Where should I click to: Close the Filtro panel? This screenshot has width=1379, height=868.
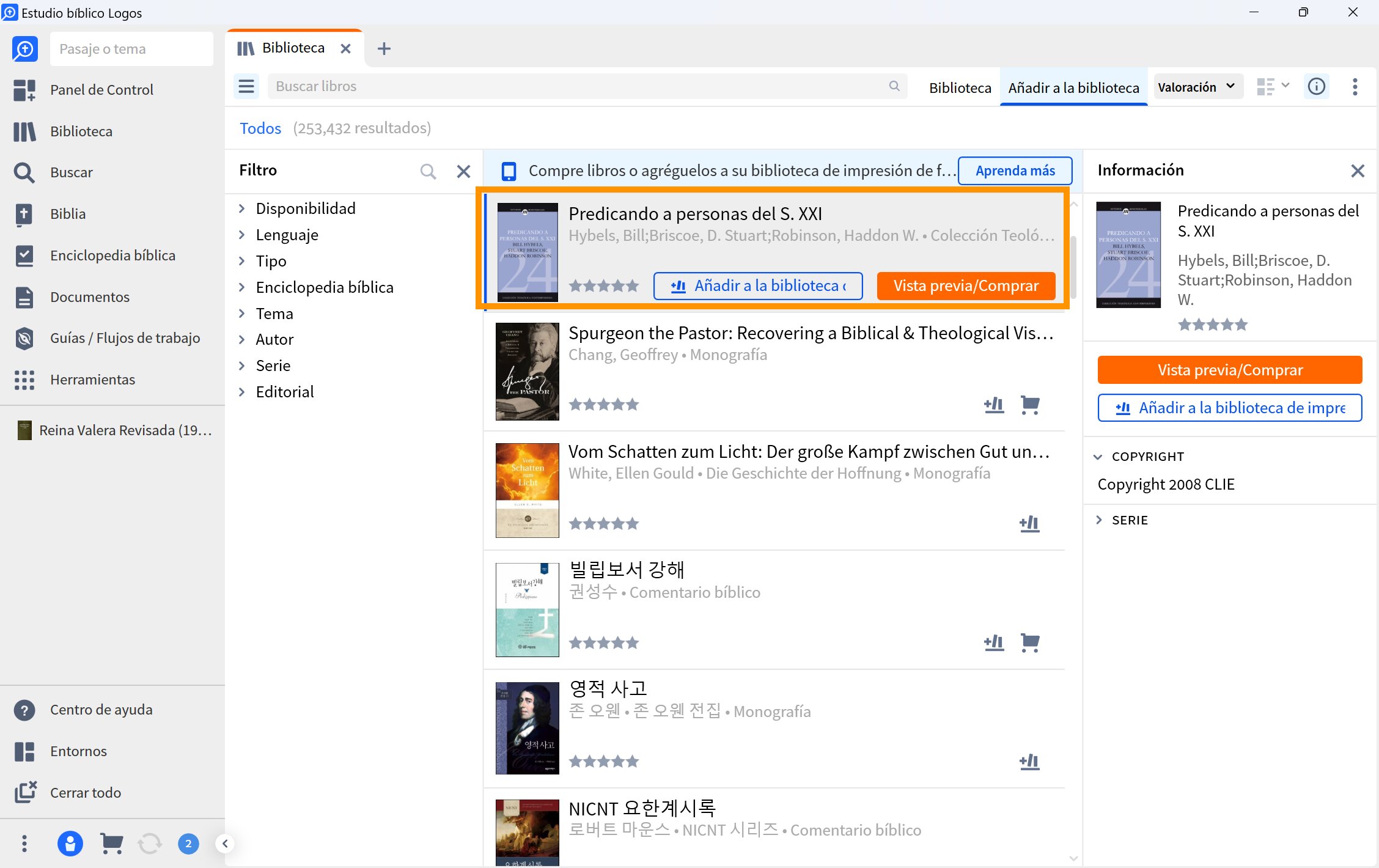[464, 171]
